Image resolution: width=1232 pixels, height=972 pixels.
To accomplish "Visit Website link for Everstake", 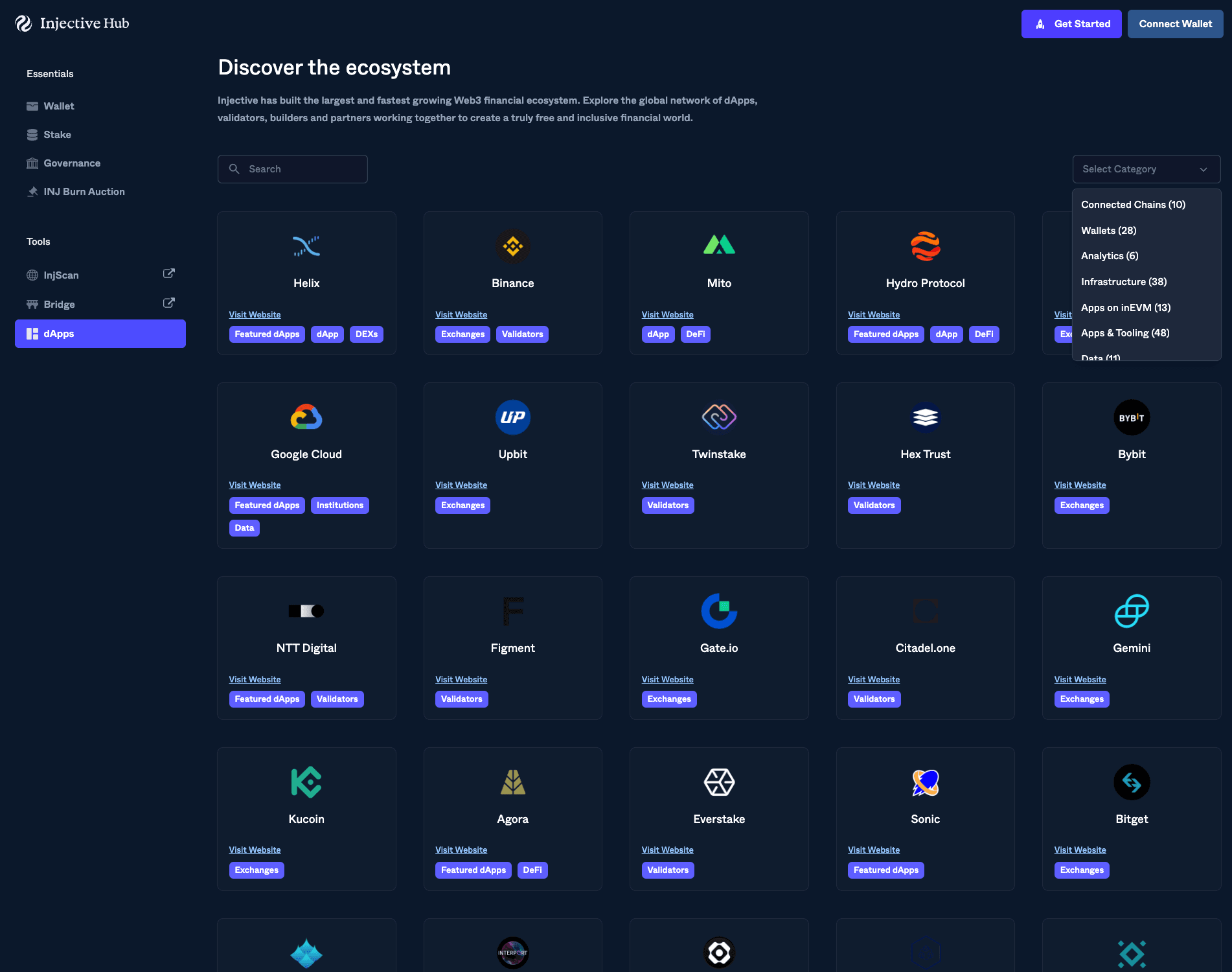I will 667,850.
